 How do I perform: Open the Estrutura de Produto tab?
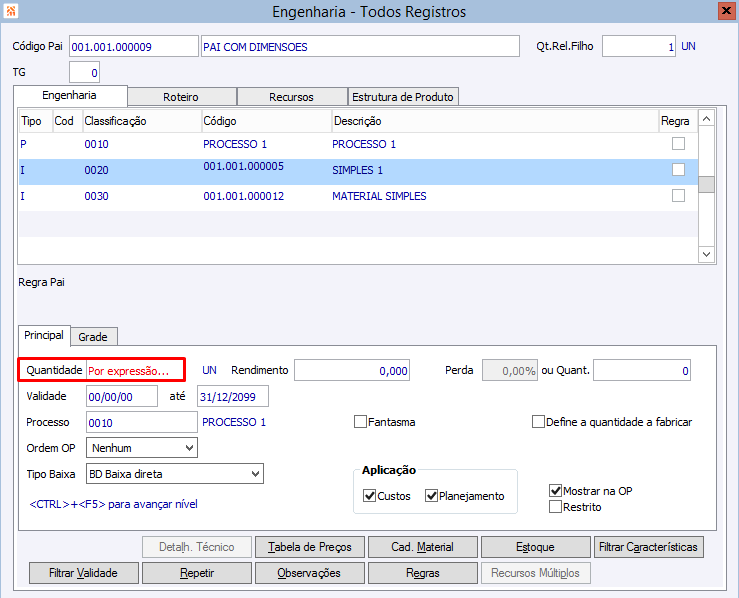pos(402,97)
